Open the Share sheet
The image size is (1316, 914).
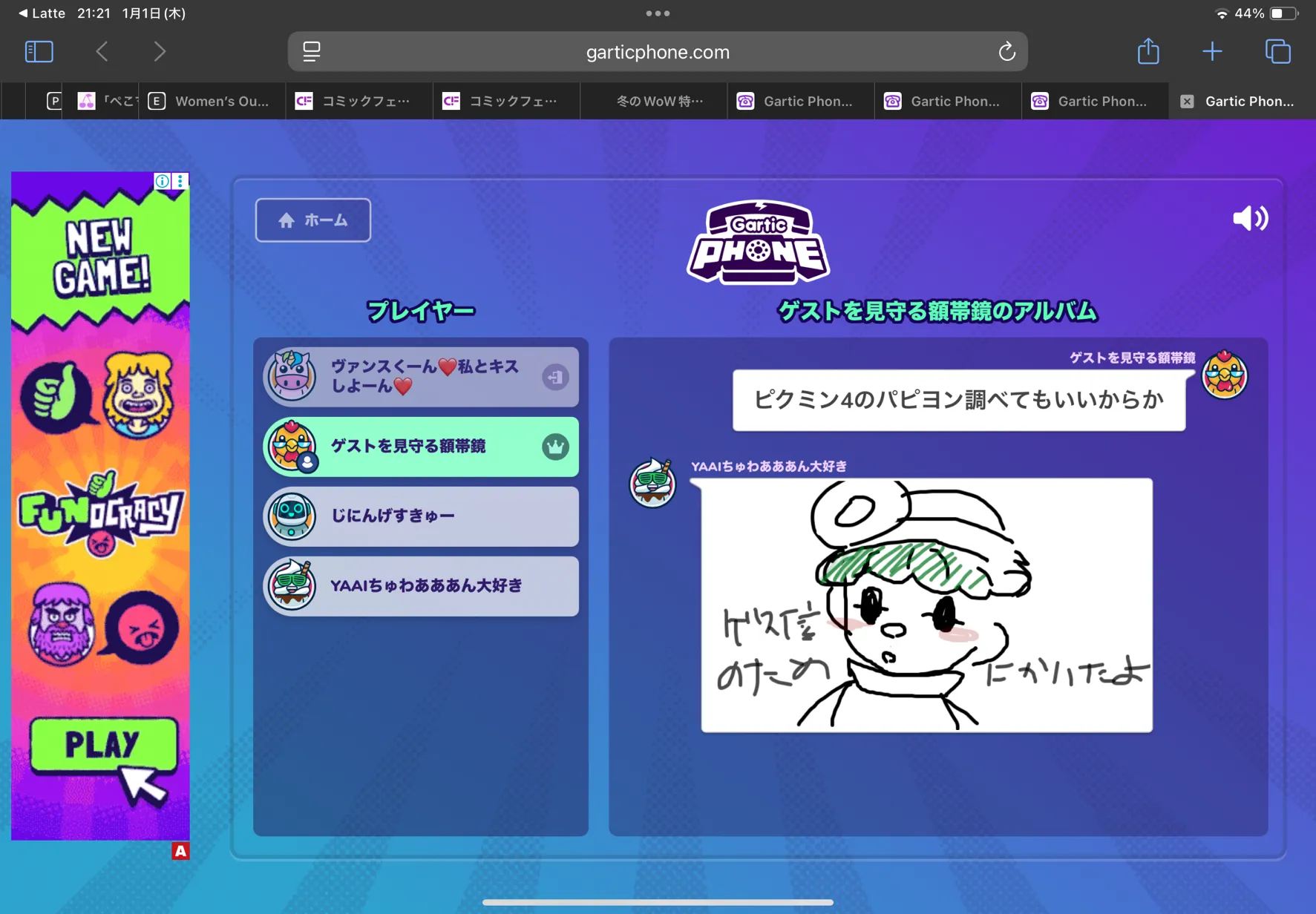(1148, 51)
